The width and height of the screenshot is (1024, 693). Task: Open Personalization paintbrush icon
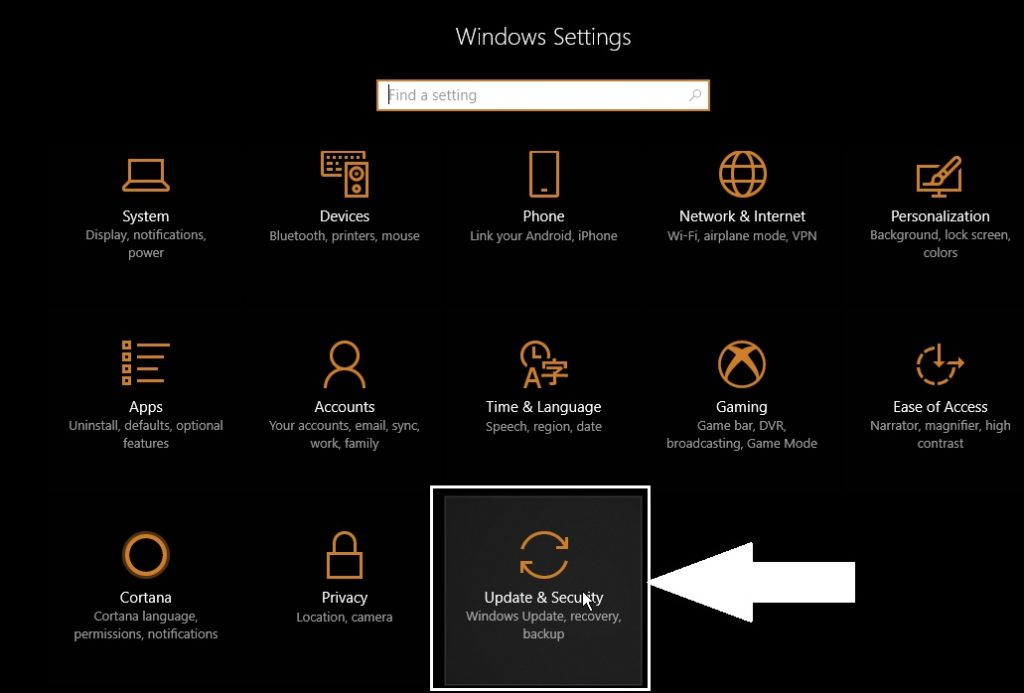coord(939,176)
